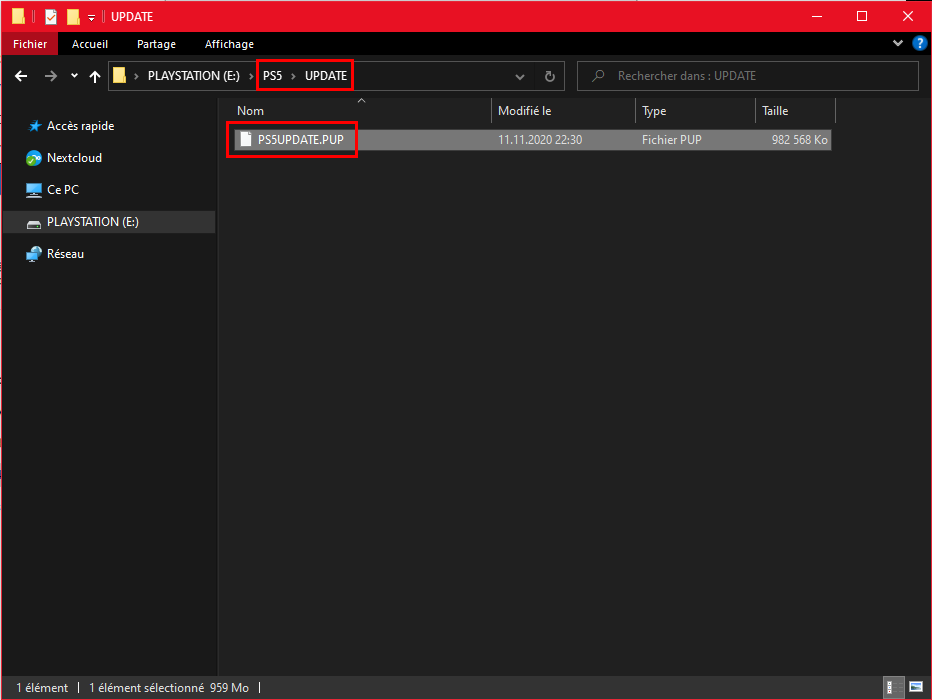Open the Customize Quick Access Toolbar dropdown

pos(92,18)
